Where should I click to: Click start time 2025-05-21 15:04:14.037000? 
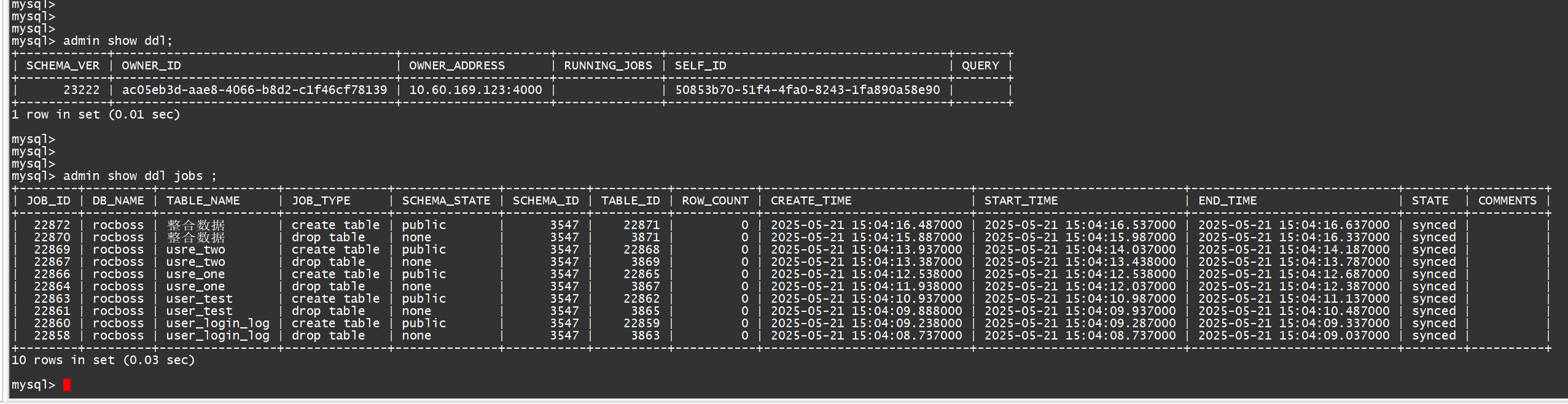tap(1080, 250)
